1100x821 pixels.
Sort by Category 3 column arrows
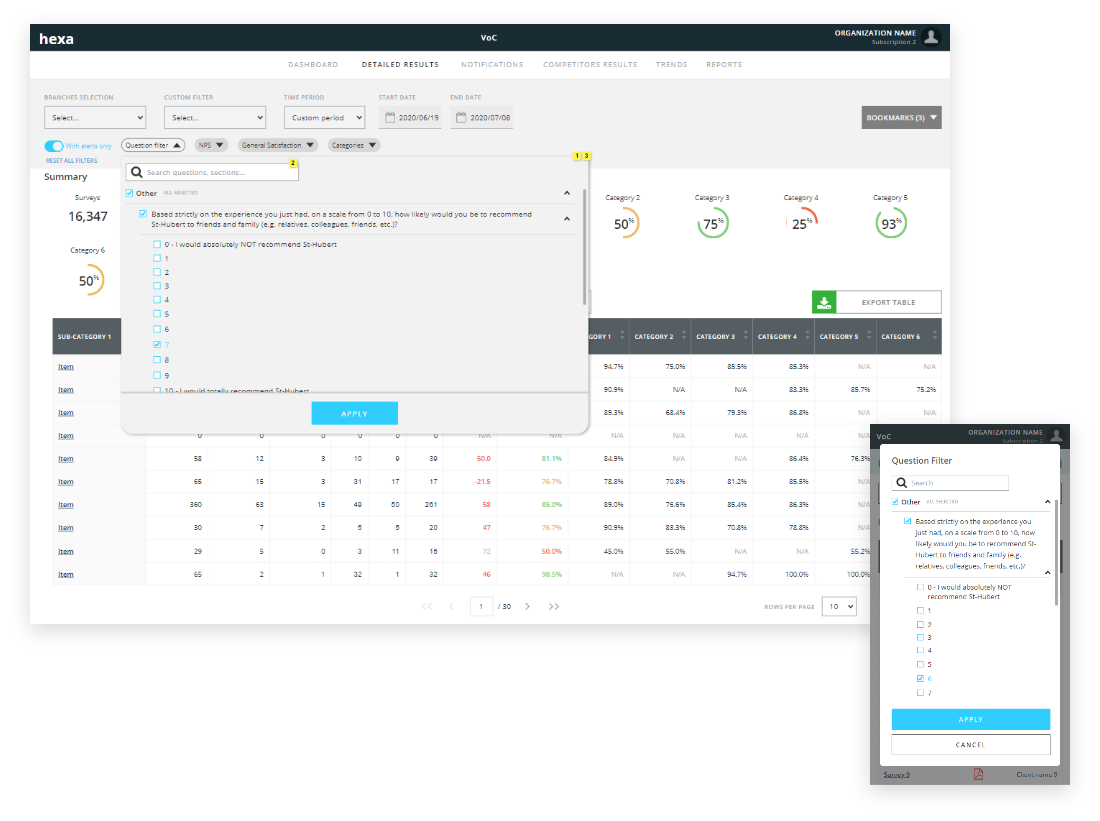pyautogui.click(x=746, y=336)
